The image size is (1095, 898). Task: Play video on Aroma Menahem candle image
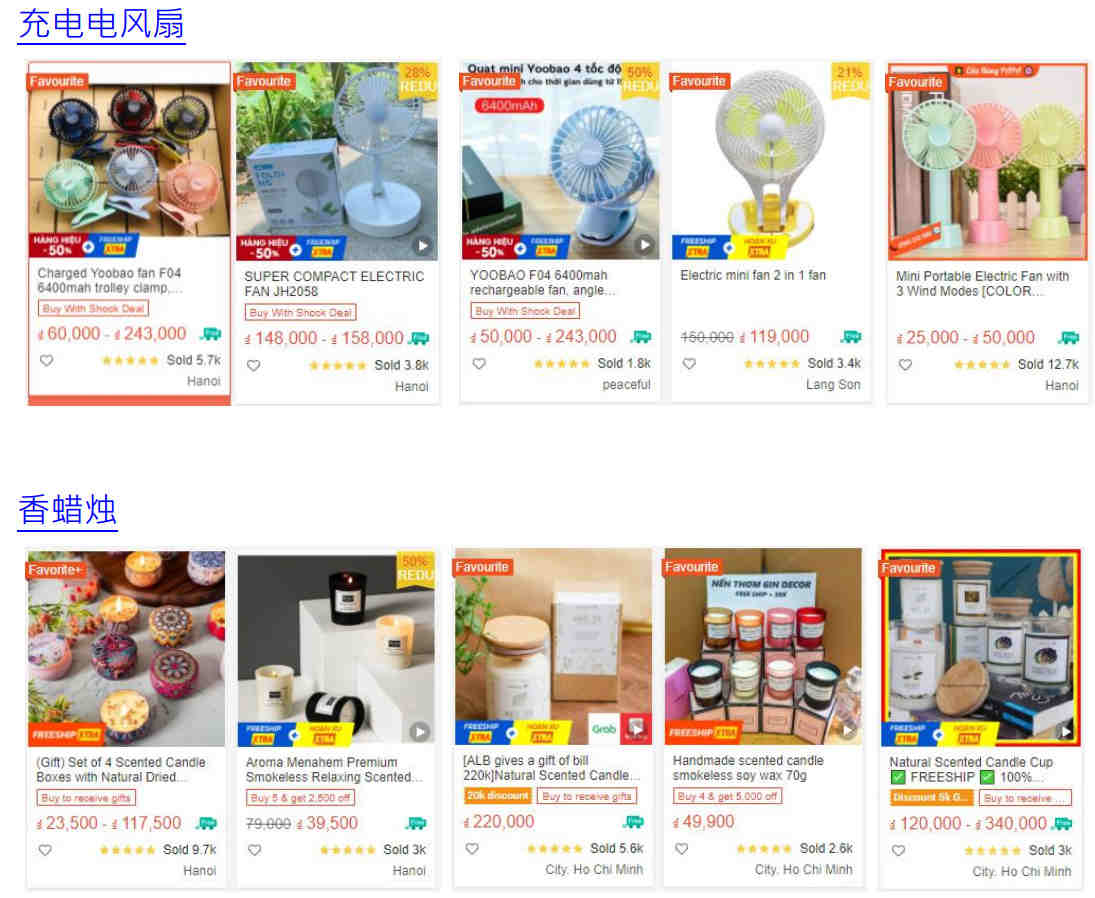pos(419,732)
